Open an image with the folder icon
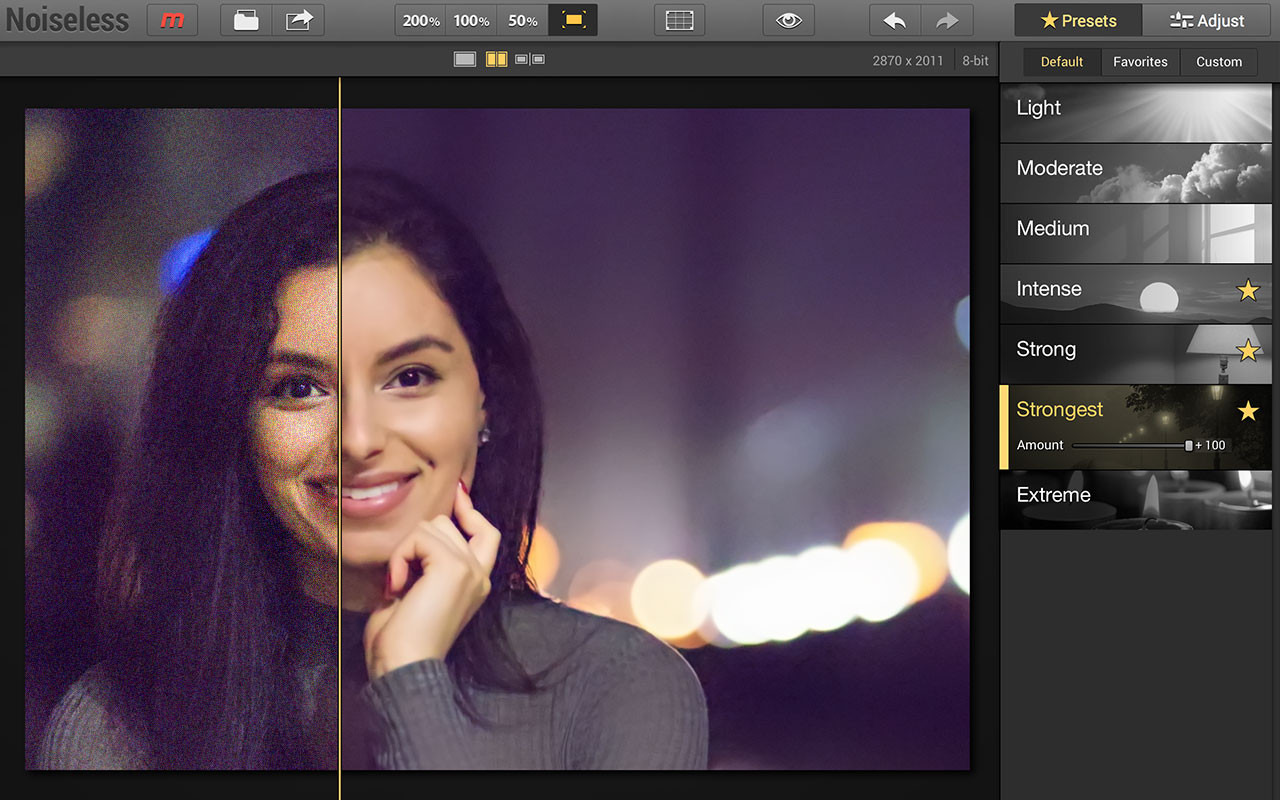 (246, 20)
